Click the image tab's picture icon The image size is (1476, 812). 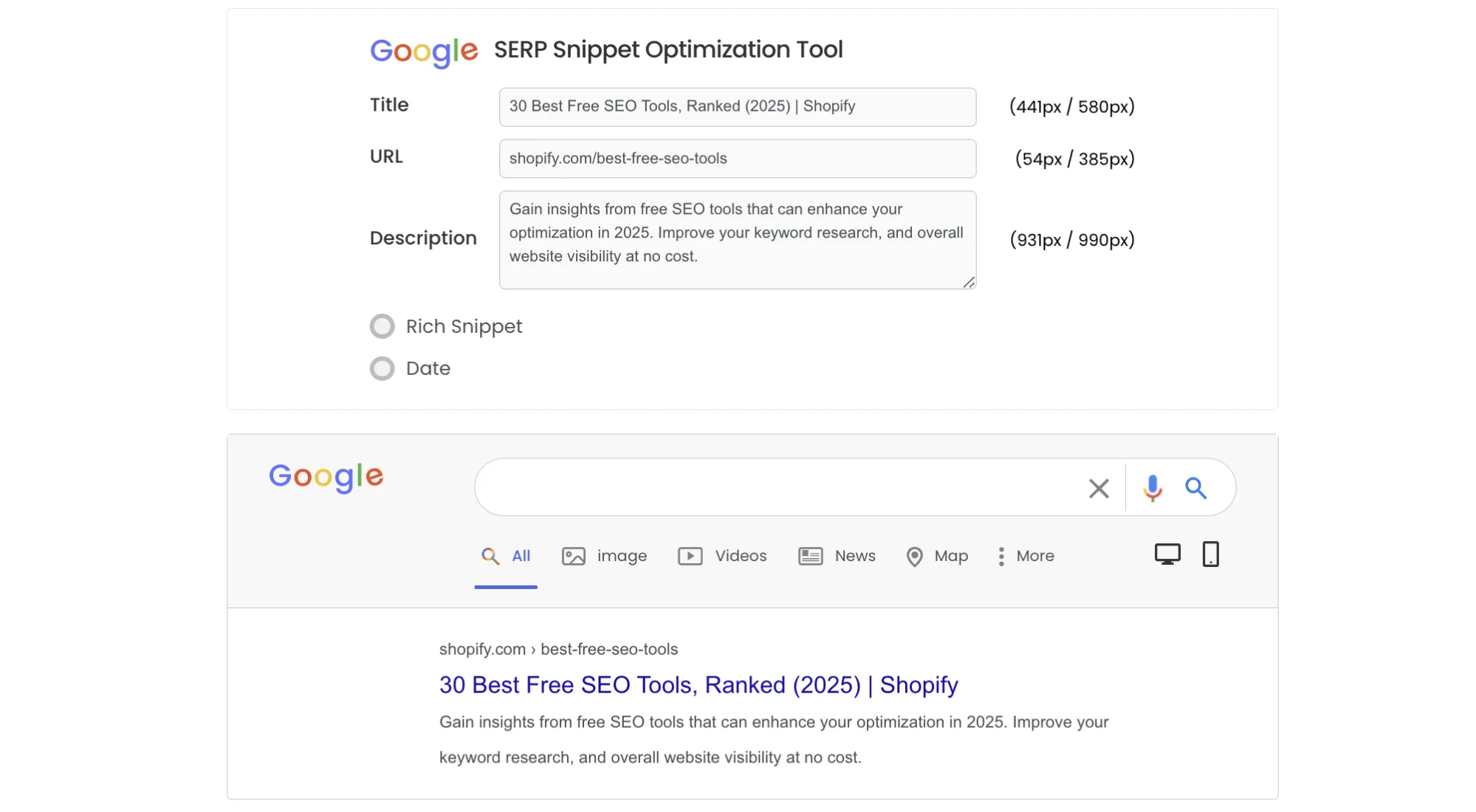tap(572, 556)
